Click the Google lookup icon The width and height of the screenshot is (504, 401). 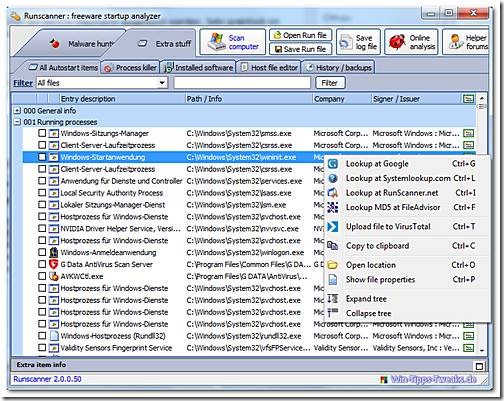click(x=333, y=164)
